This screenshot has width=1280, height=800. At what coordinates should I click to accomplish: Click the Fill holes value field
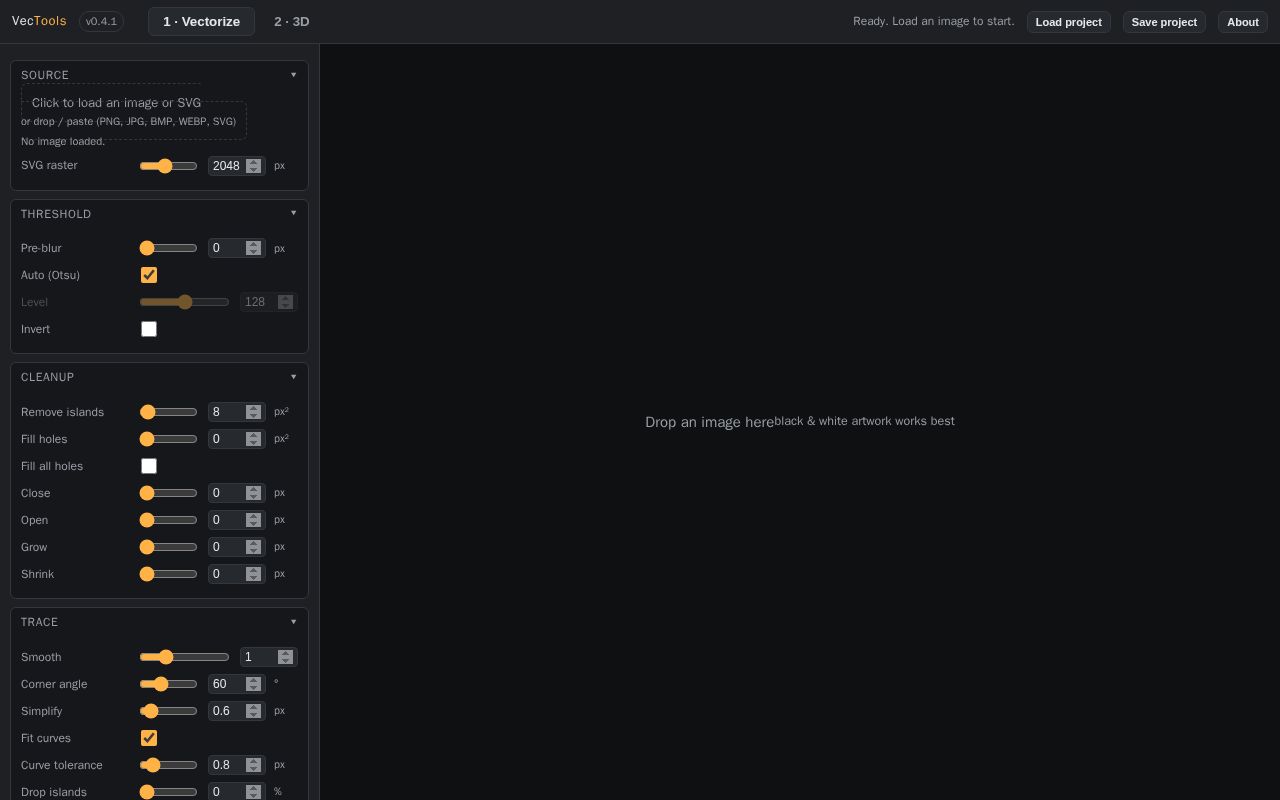click(x=236, y=439)
